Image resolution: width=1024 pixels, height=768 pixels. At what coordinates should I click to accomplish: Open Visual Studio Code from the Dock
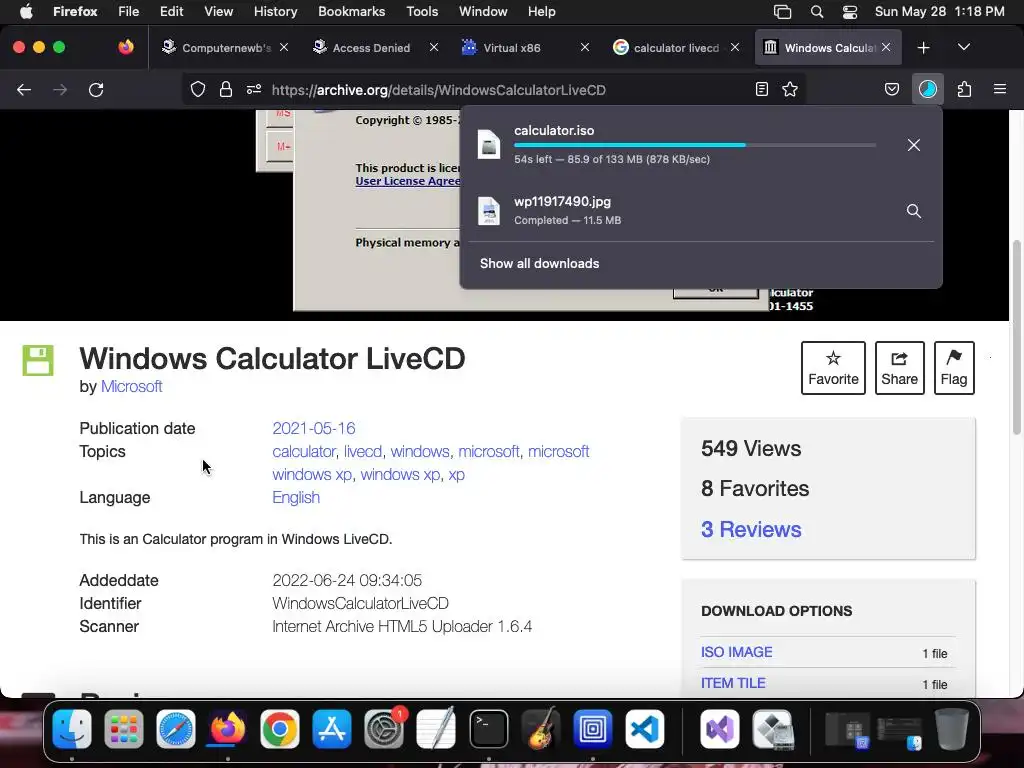[x=645, y=729]
